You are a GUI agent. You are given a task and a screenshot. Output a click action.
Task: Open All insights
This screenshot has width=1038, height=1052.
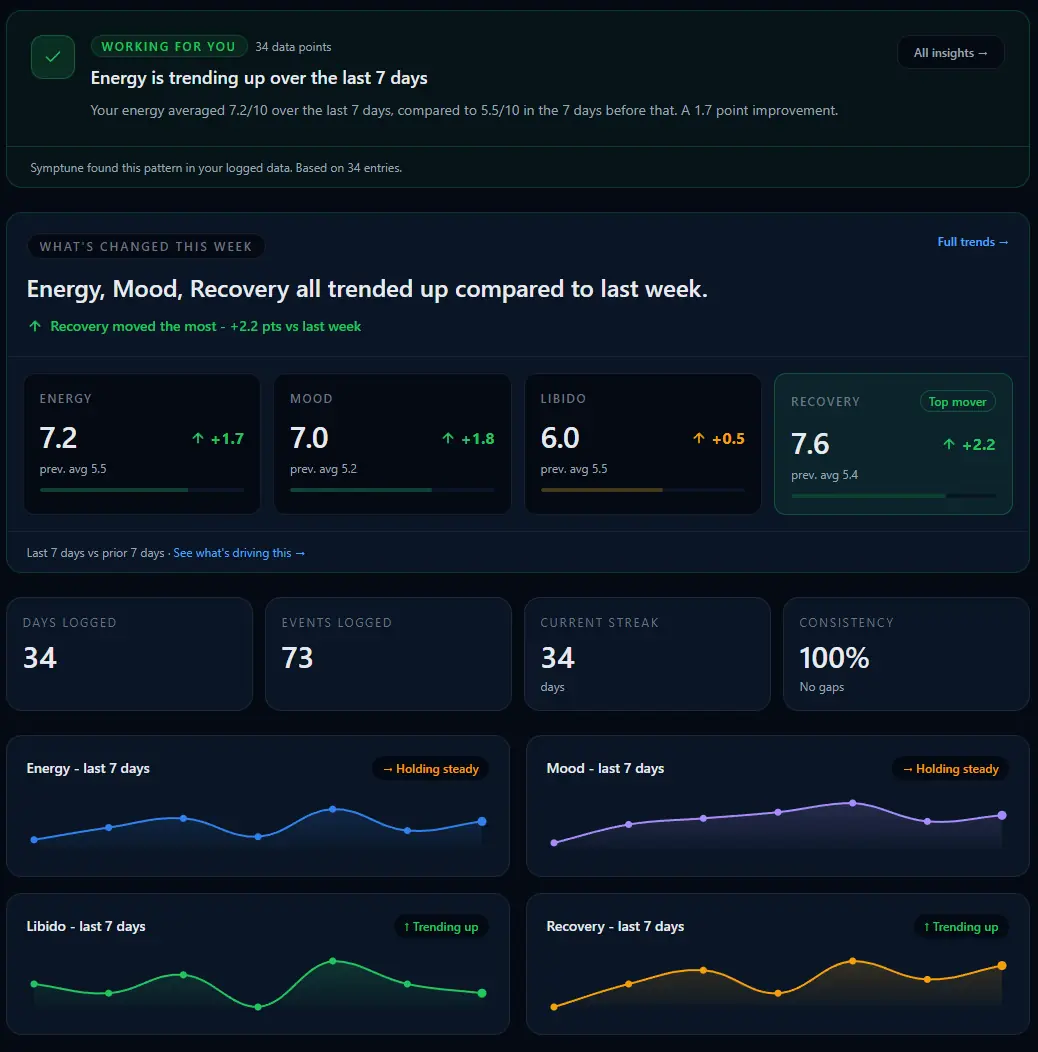click(950, 52)
